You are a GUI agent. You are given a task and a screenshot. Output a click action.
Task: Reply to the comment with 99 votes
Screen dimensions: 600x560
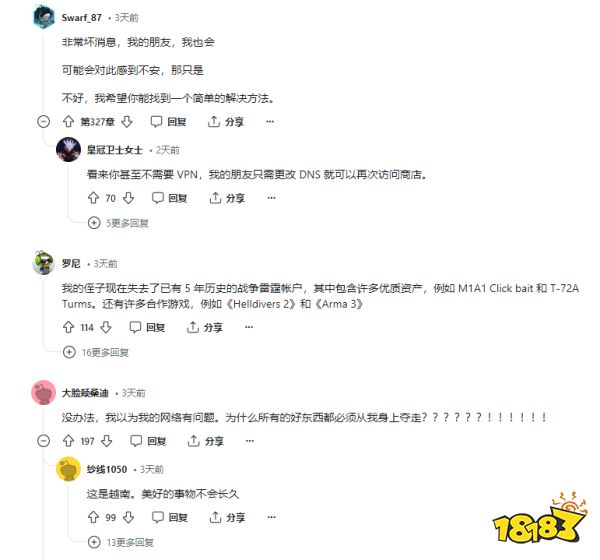pyautogui.click(x=170, y=517)
